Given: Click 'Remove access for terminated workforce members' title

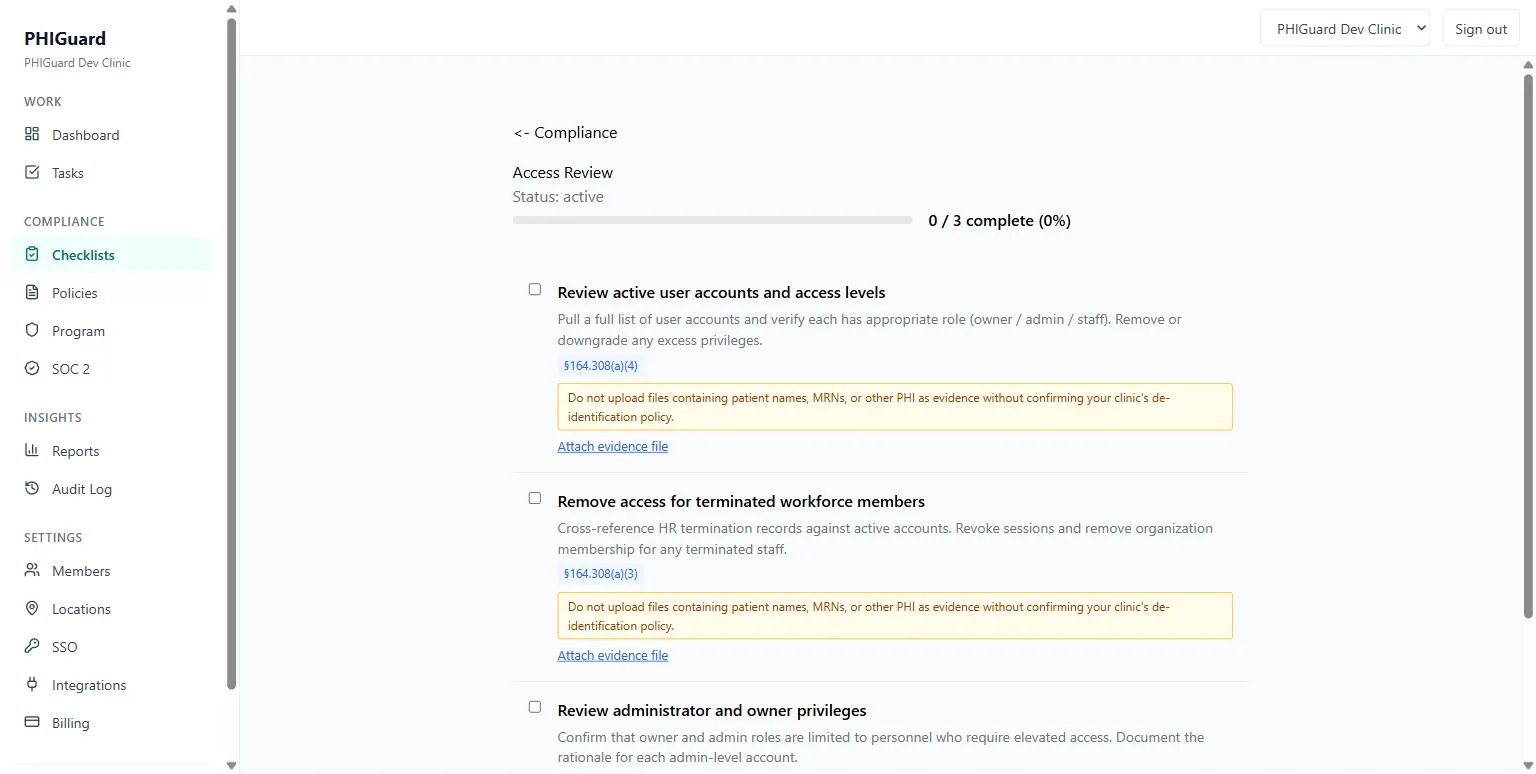Looking at the screenshot, I should (x=741, y=502).
